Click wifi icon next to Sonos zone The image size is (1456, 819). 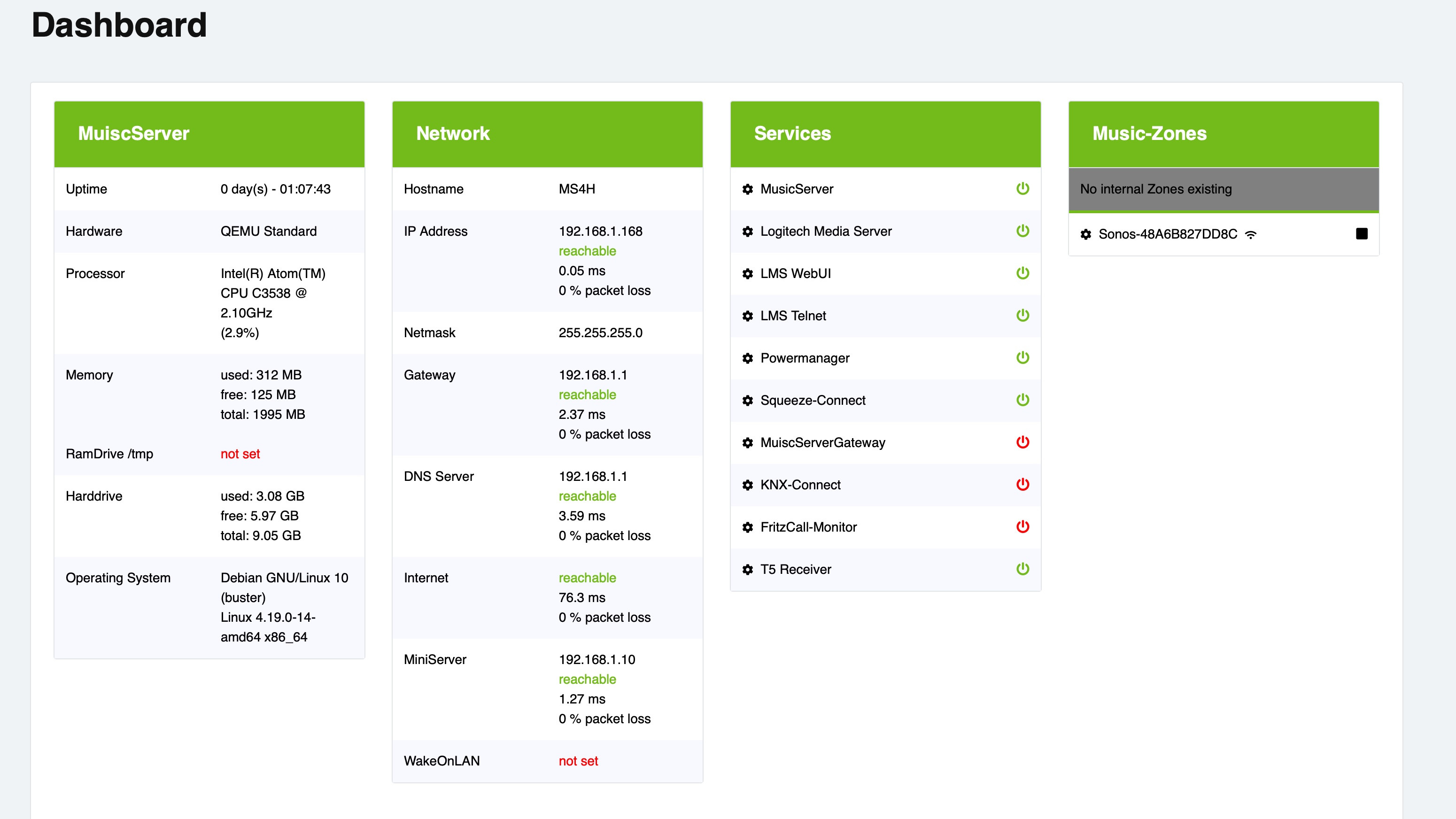tap(1250, 234)
